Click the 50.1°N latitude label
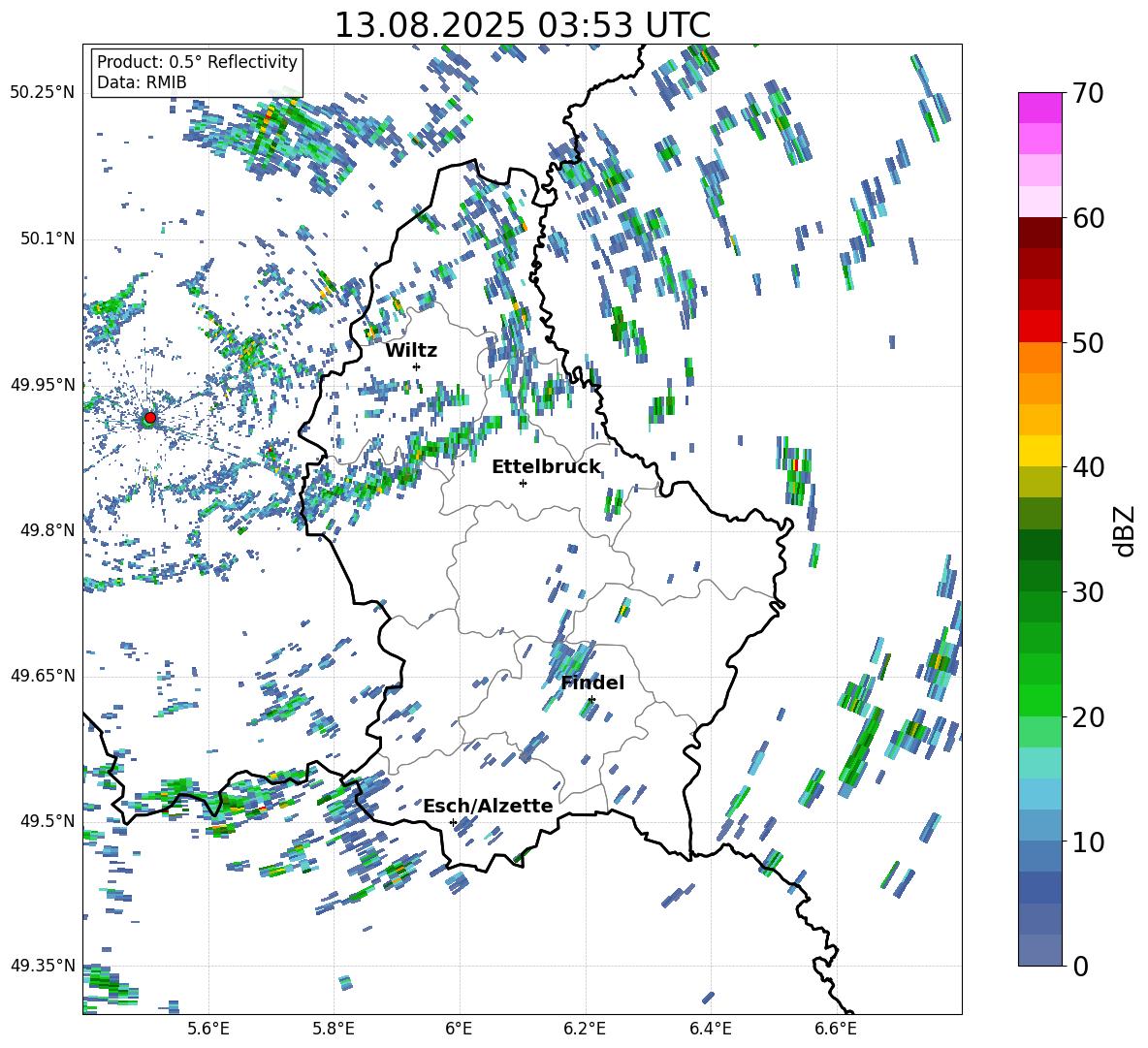The width and height of the screenshot is (1148, 1048). [x=47, y=238]
